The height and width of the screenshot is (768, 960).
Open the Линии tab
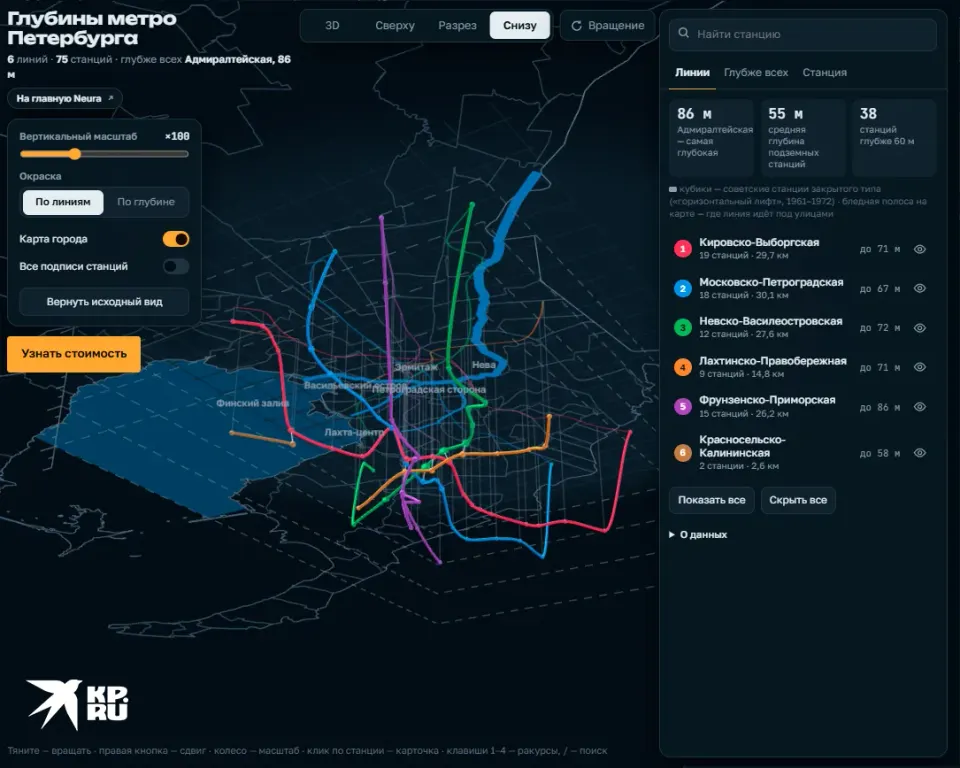pyautogui.click(x=692, y=72)
